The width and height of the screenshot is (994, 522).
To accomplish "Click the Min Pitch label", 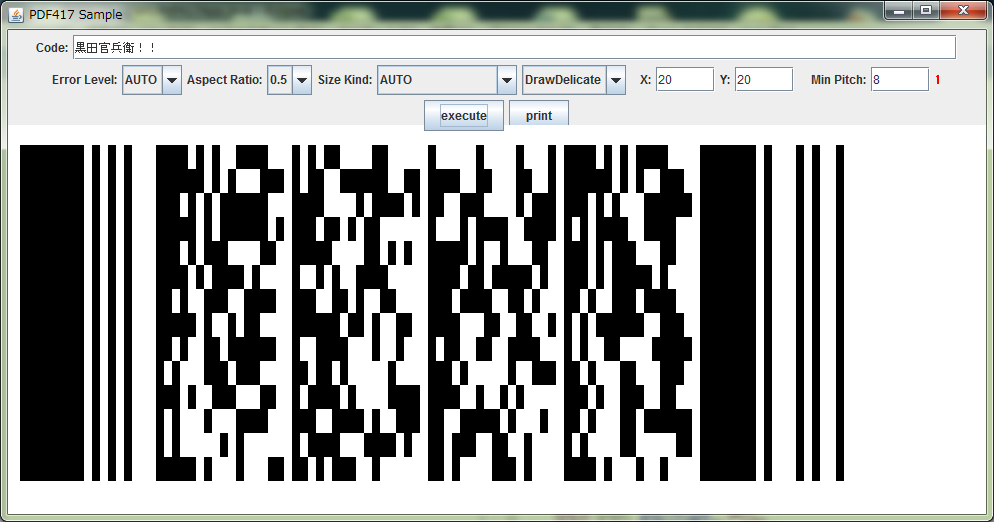I will [x=838, y=80].
